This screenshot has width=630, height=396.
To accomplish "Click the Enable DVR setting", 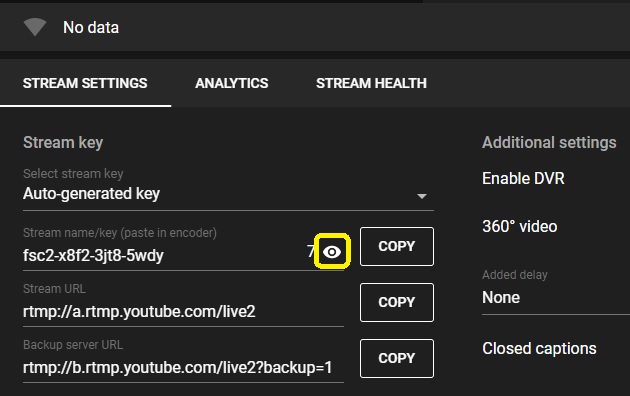I will (x=523, y=178).
